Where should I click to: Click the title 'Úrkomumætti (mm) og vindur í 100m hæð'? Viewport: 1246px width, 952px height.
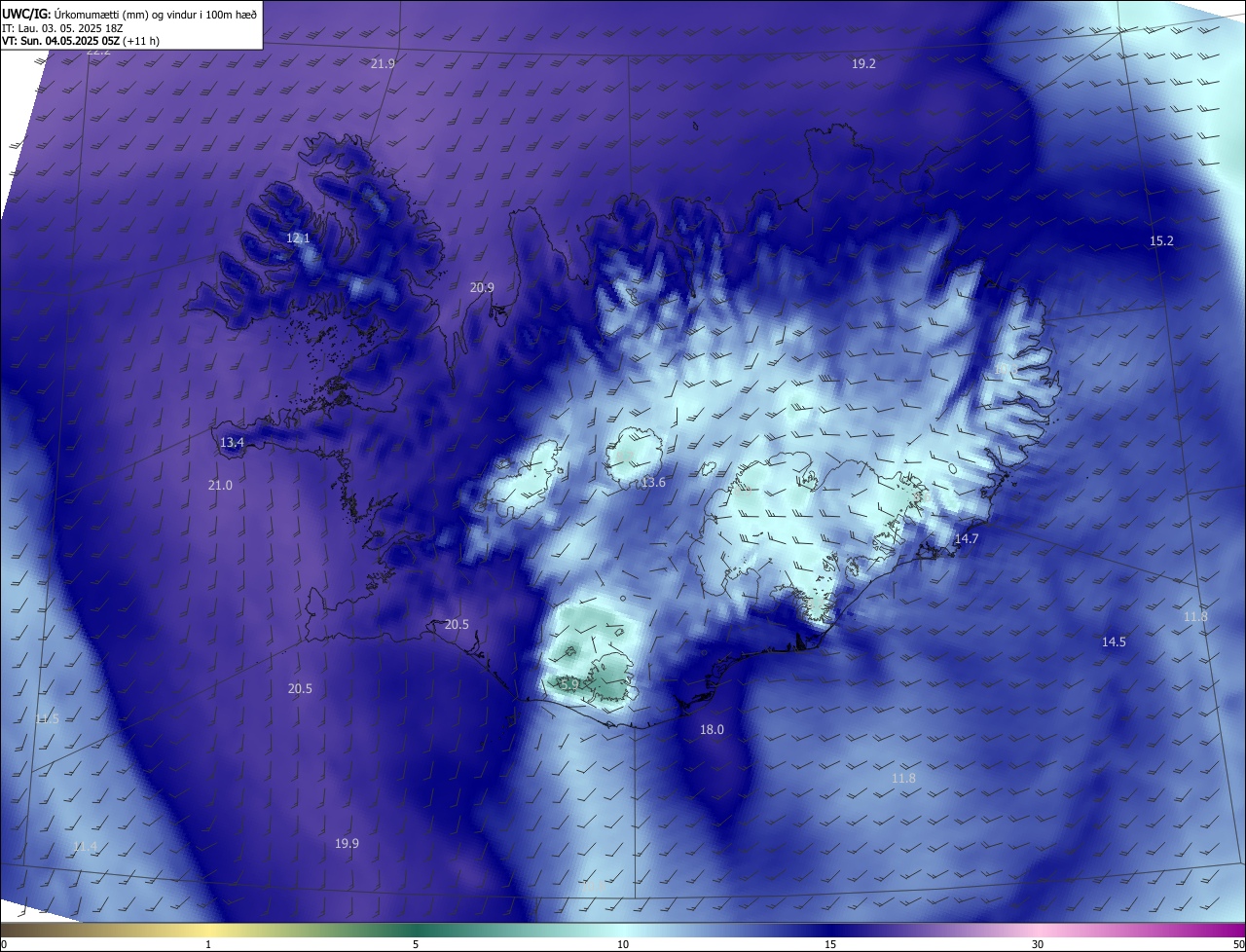(x=155, y=13)
